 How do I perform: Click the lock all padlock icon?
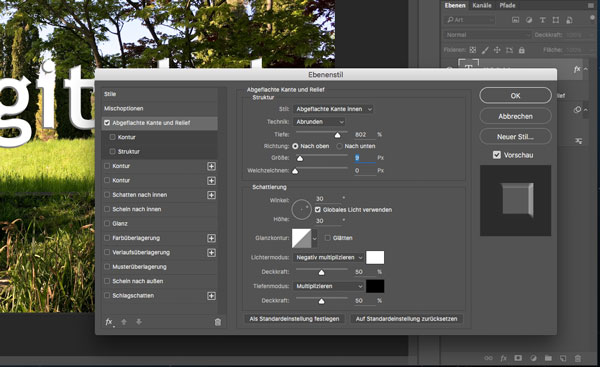(522, 50)
